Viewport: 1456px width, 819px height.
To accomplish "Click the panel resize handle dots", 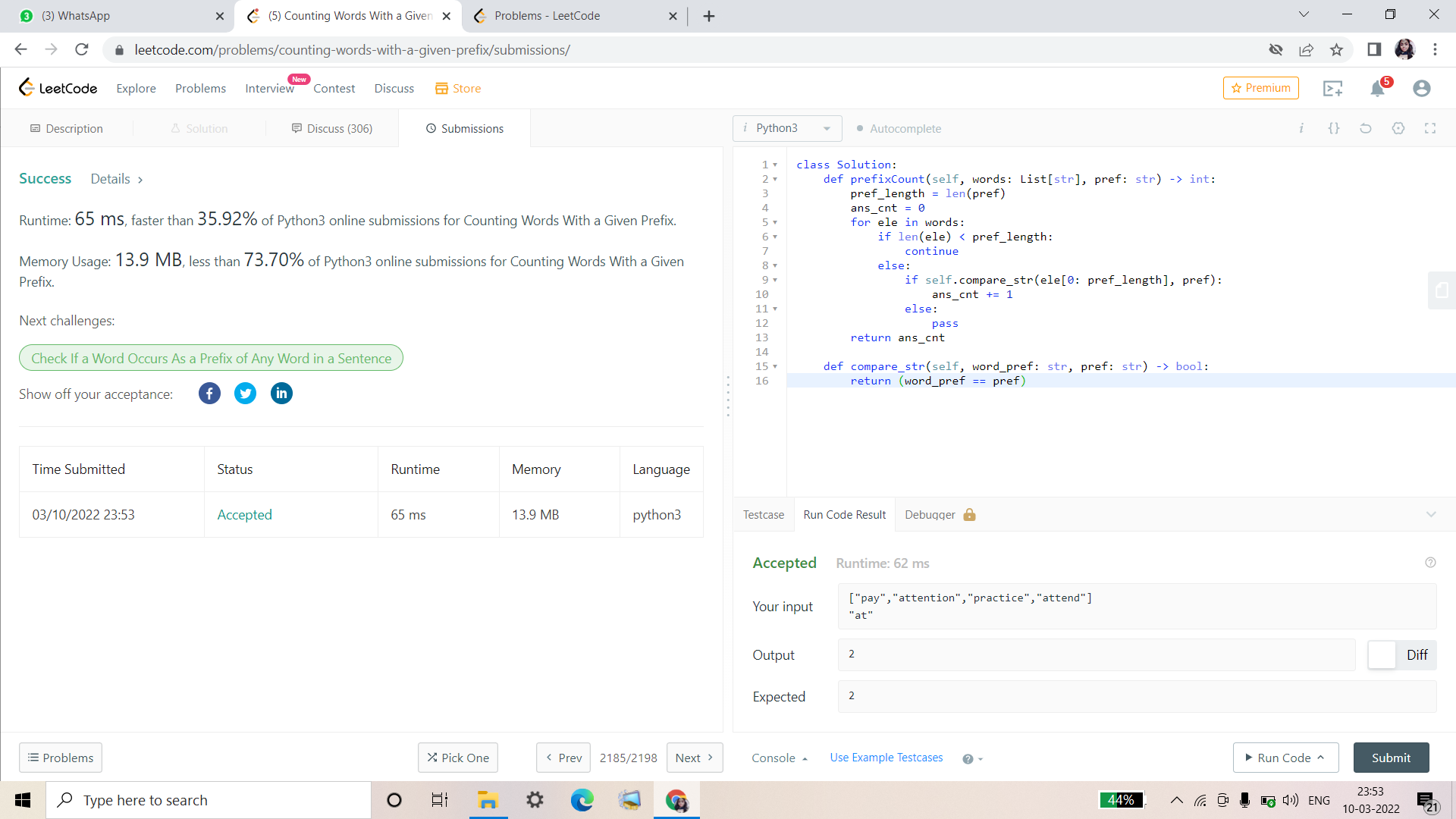I will (728, 397).
